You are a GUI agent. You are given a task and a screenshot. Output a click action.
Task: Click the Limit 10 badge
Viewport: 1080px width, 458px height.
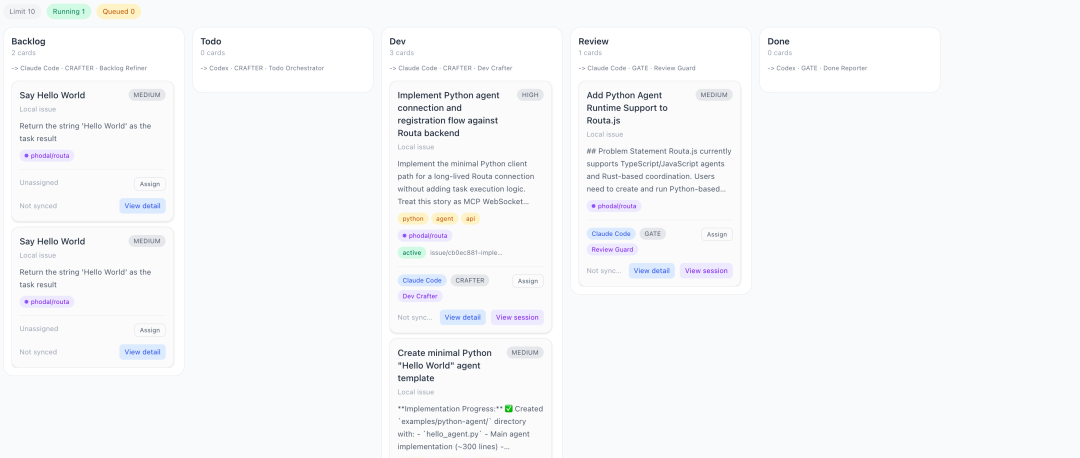pyautogui.click(x=22, y=12)
